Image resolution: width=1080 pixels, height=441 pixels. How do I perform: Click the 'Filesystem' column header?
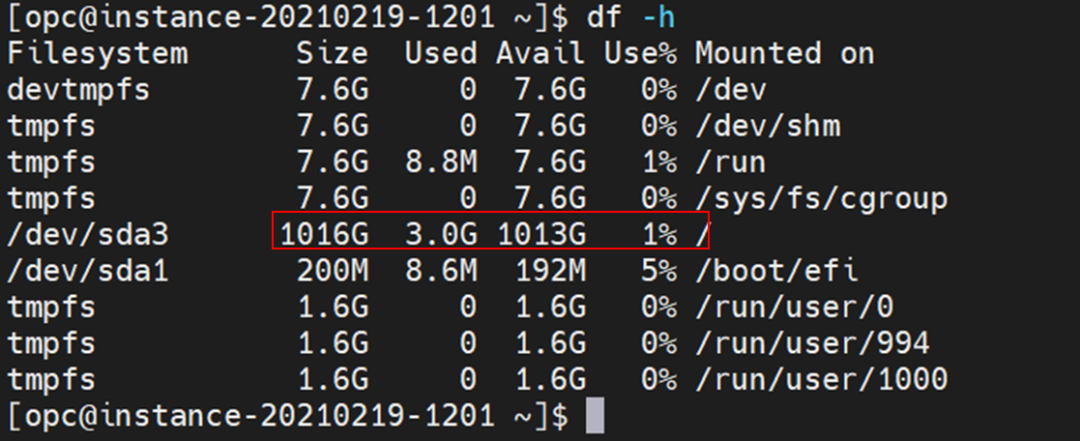[97, 54]
